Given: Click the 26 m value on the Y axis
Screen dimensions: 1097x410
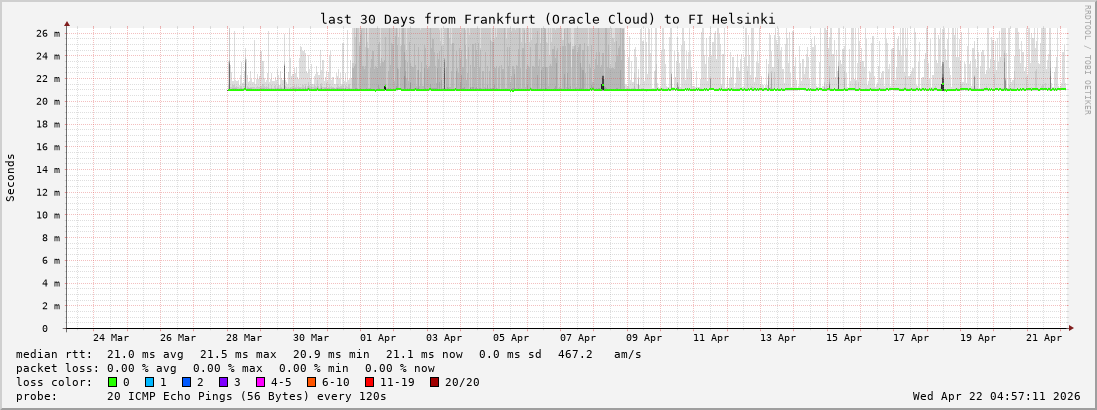Looking at the screenshot, I should (50, 33).
